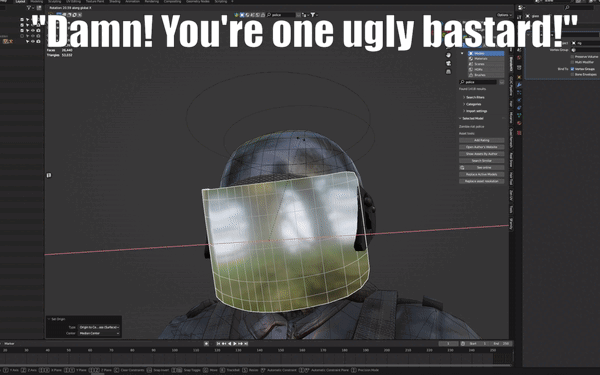Expand the Search filters section
This screenshot has width=600, height=375.
(474, 97)
